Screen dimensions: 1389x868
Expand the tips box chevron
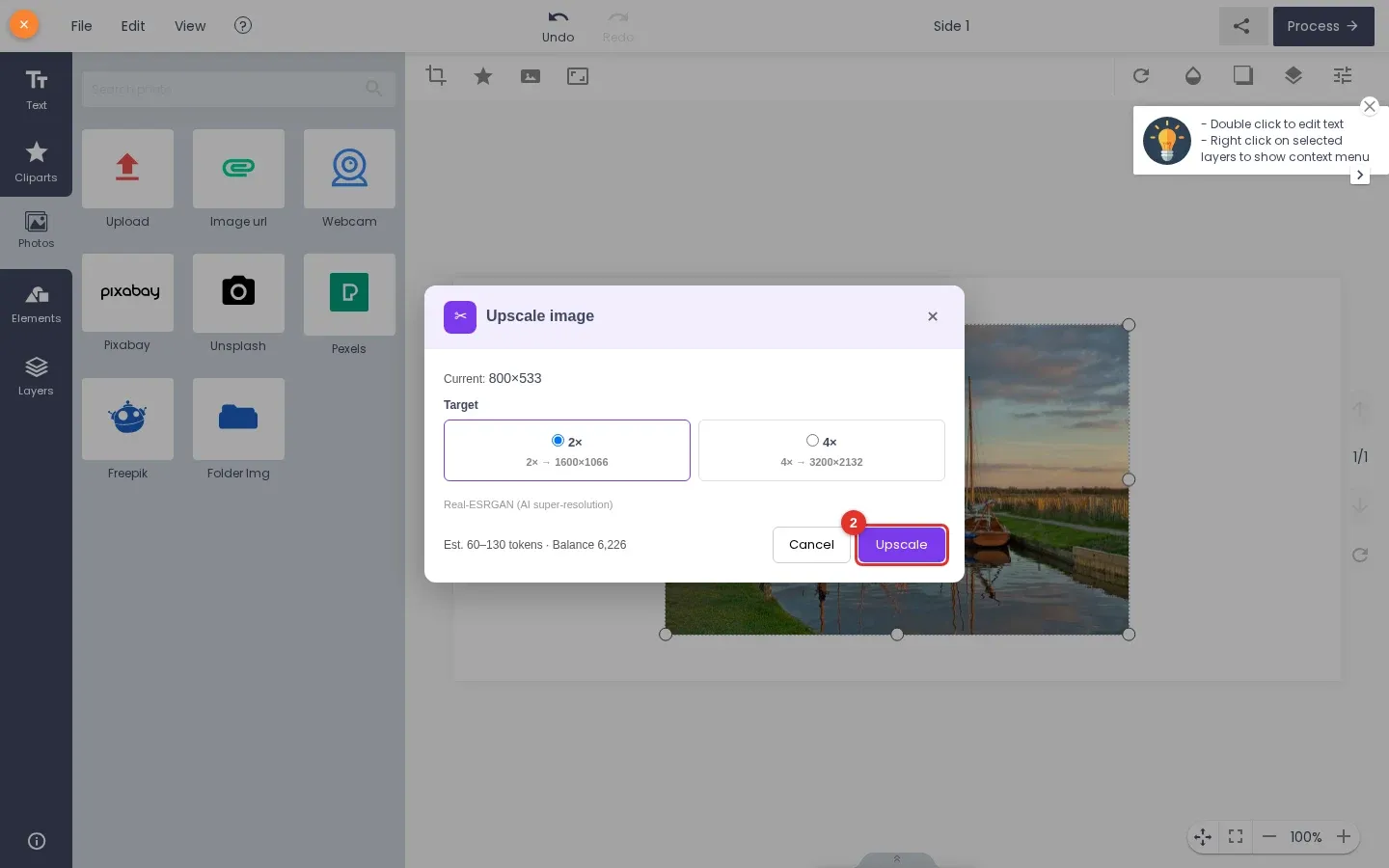pyautogui.click(x=1360, y=175)
